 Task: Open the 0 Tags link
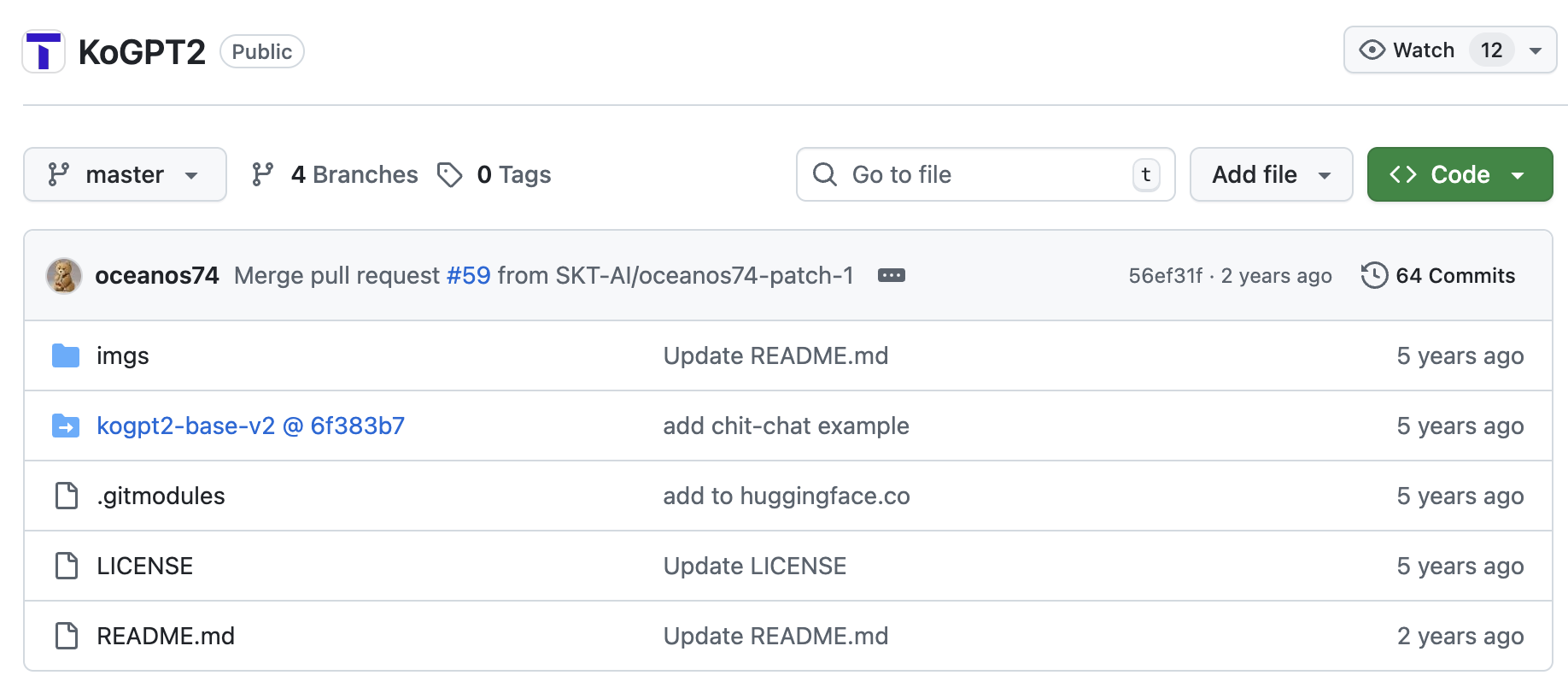tap(514, 174)
